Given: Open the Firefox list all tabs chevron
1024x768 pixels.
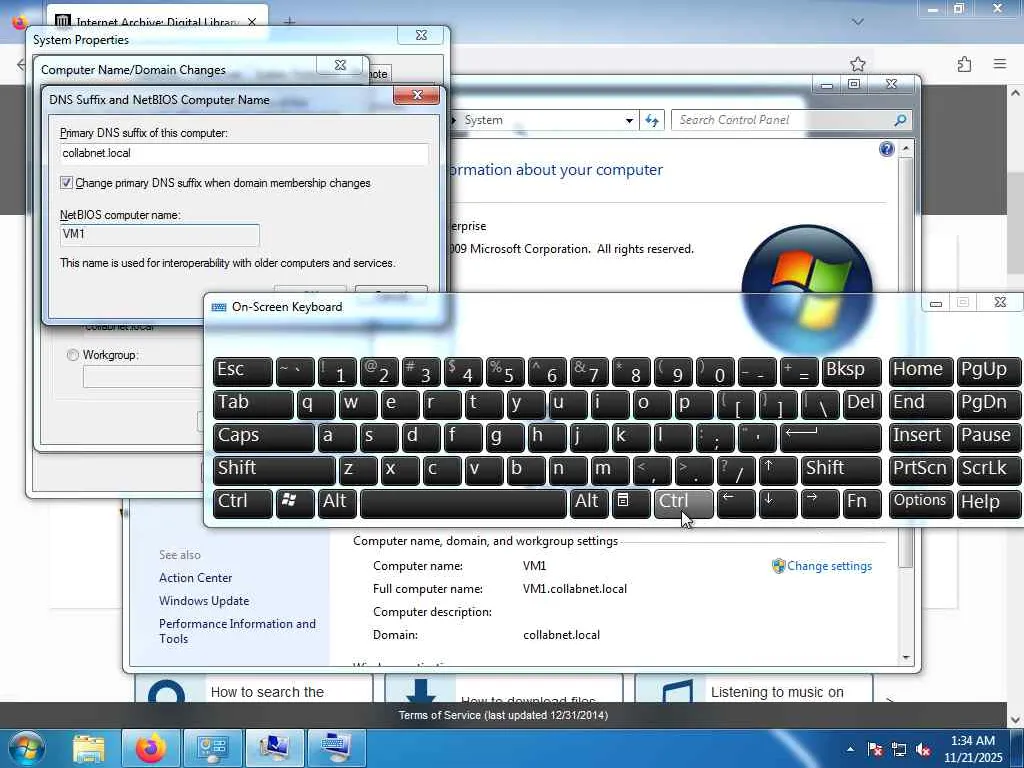Looking at the screenshot, I should pos(858,22).
